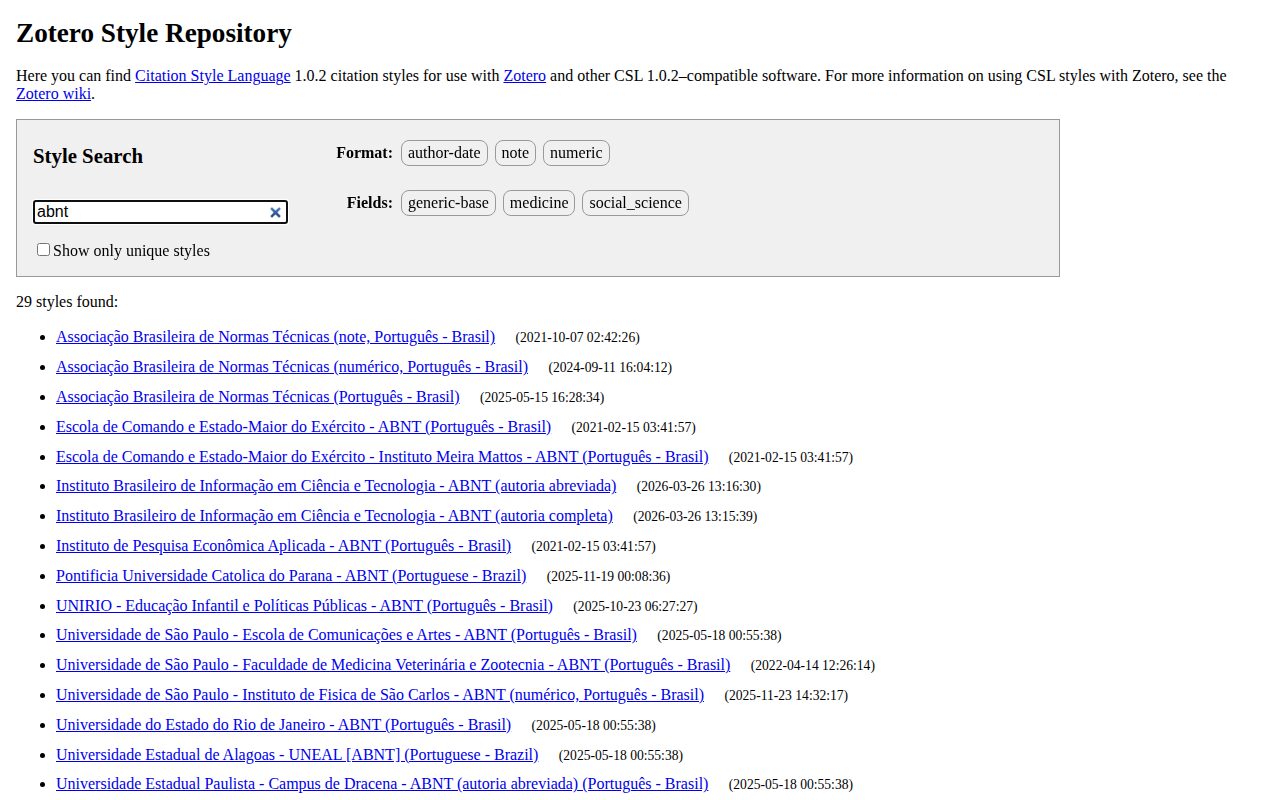This screenshot has width=1280, height=800.
Task: Open USP Faculdade de Medicina Veterinária style
Action: coord(393,665)
